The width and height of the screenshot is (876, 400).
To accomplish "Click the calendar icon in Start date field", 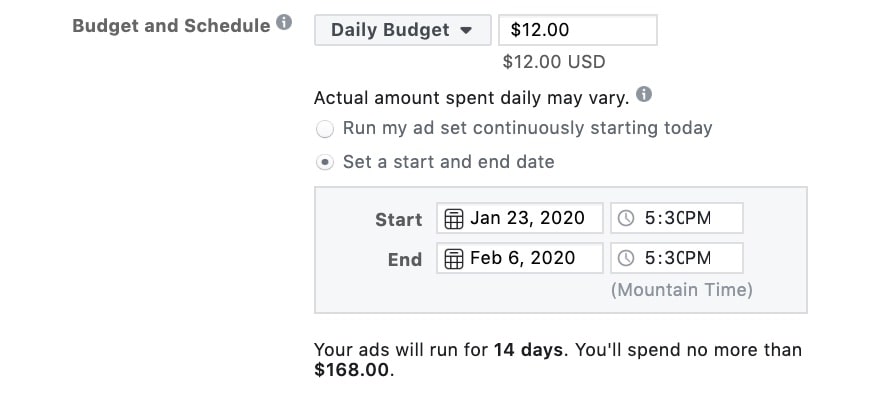I will (x=453, y=219).
